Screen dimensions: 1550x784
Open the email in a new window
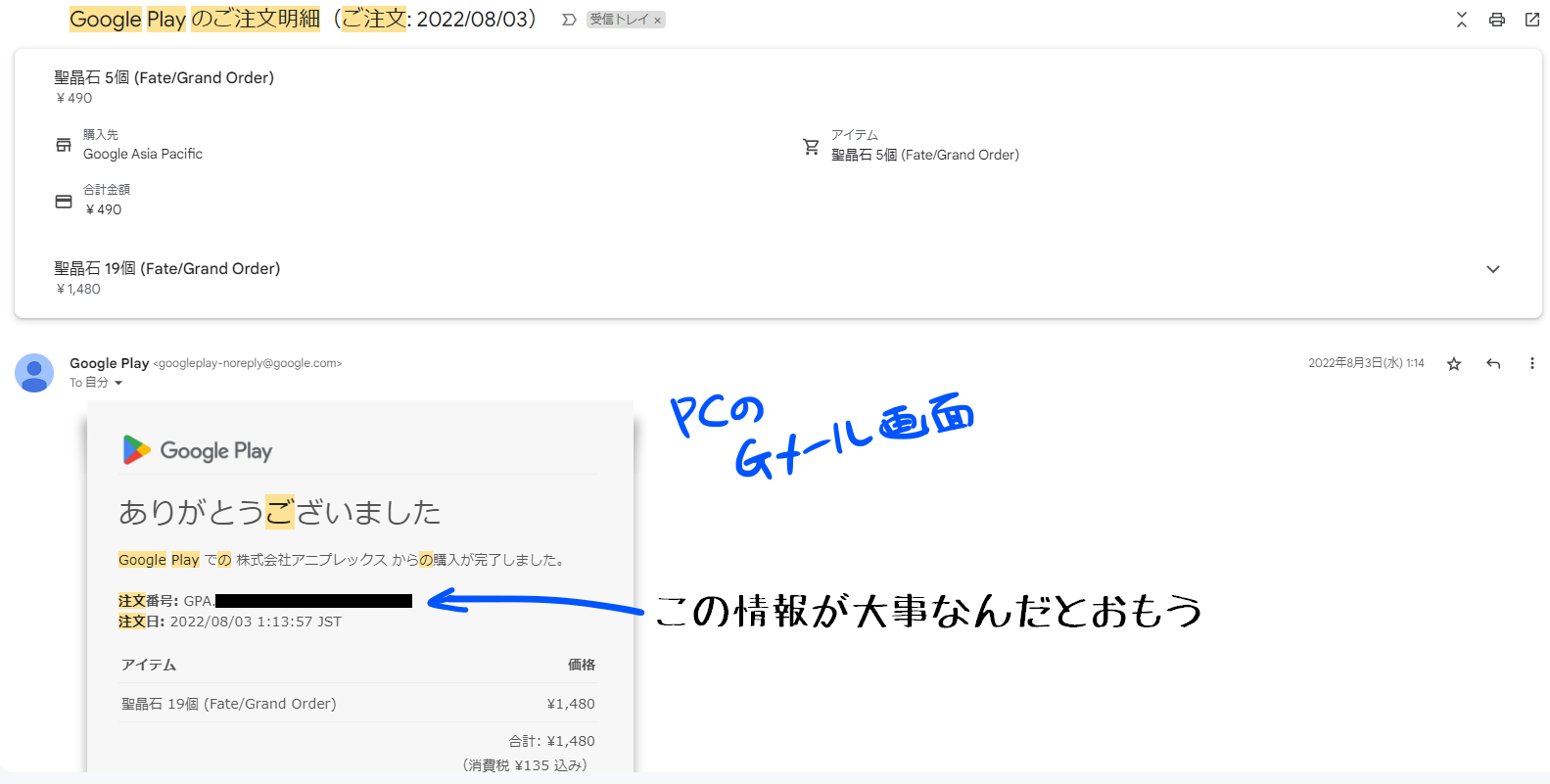point(1532,20)
